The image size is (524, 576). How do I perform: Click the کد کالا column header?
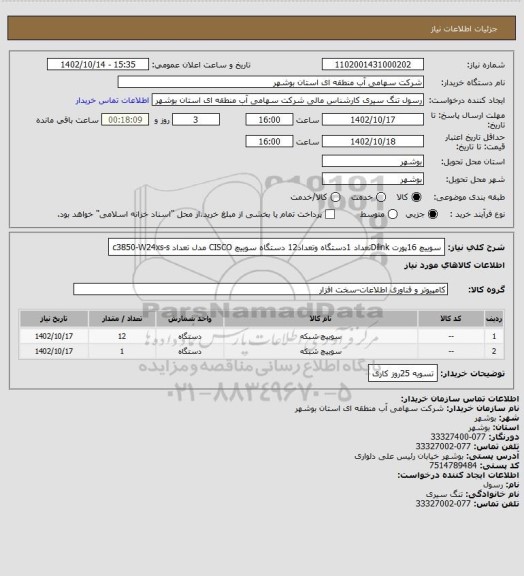(x=451, y=319)
